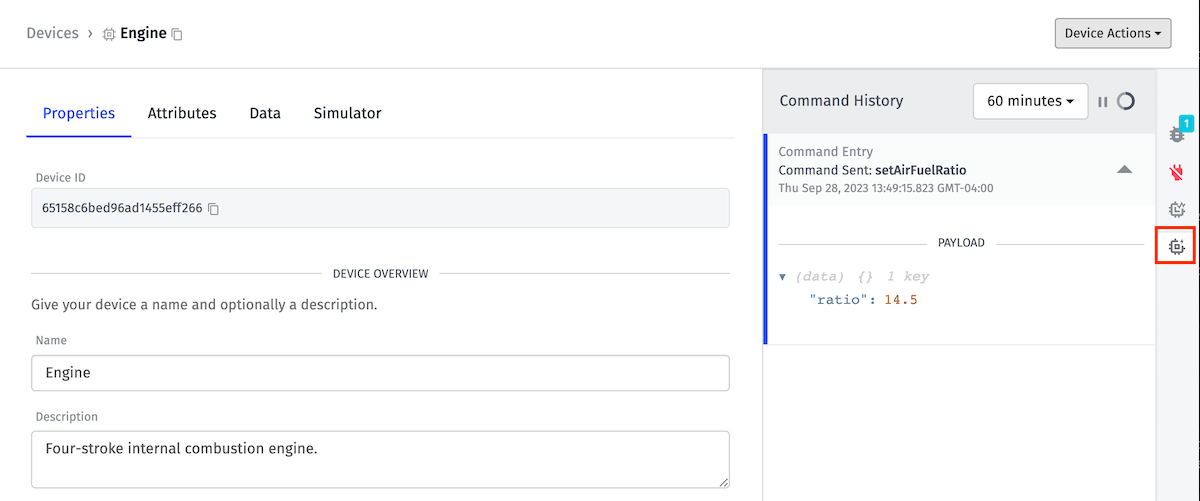Click the Command Entry label
Viewport: 1200px width, 501px height.
826,152
